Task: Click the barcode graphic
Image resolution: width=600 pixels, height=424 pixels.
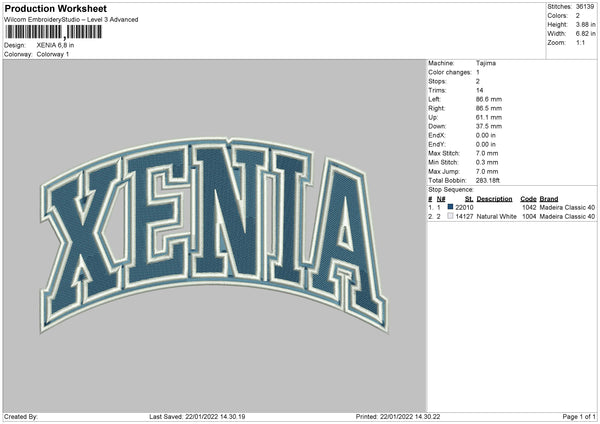Action: pyautogui.click(x=54, y=32)
